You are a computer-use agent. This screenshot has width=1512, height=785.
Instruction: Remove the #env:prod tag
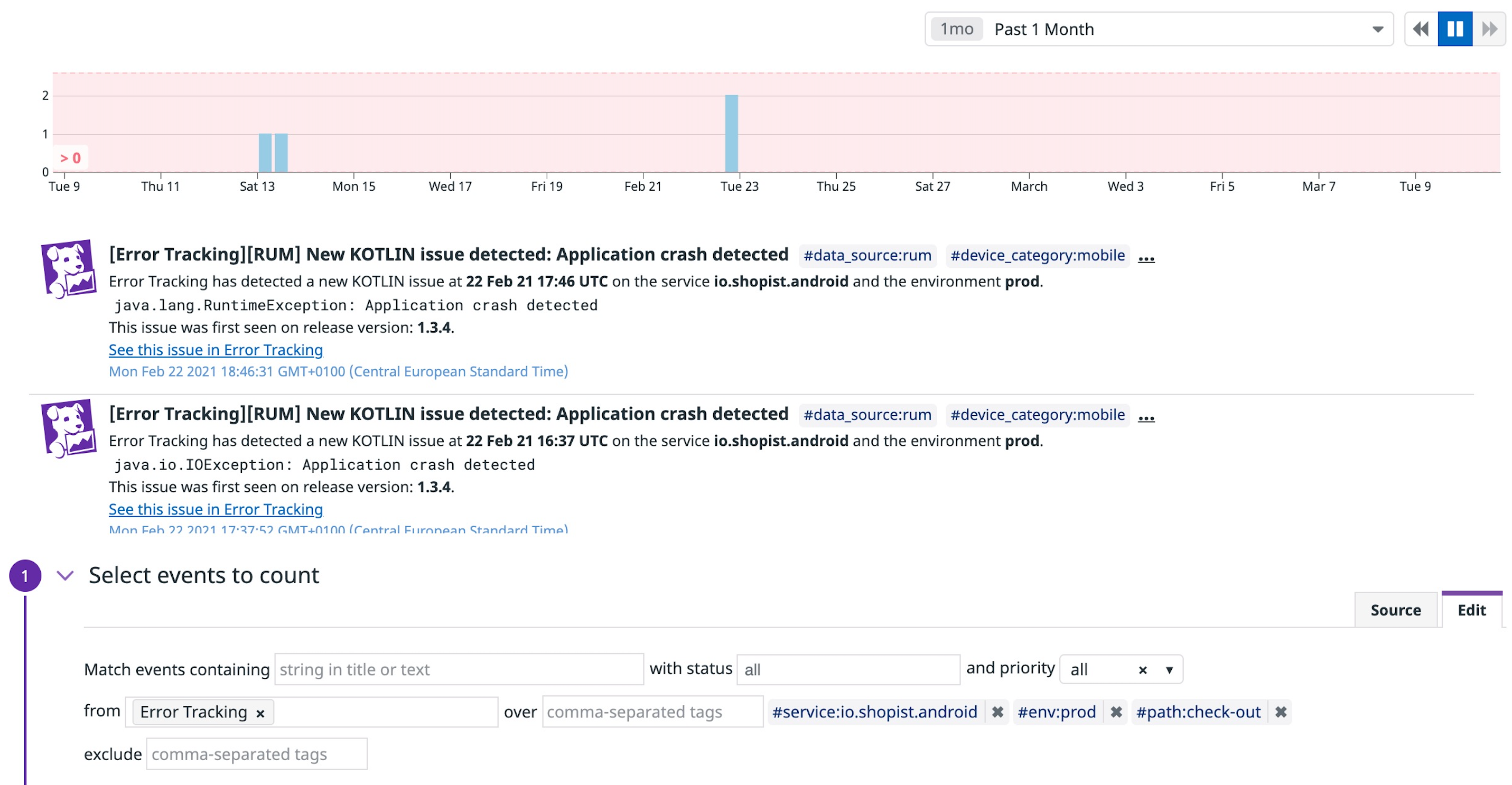tap(1116, 712)
